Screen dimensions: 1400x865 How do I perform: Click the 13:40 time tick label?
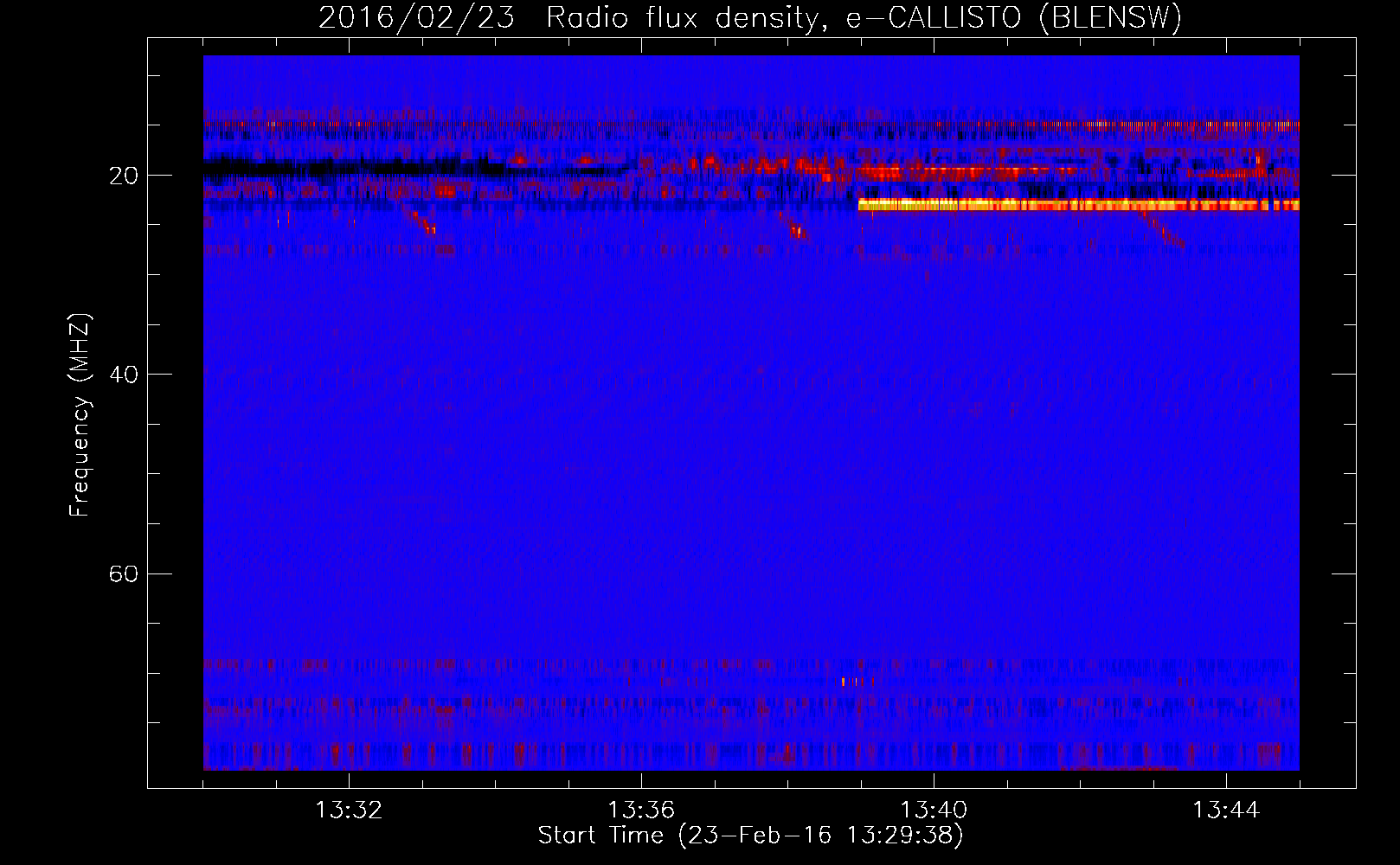tap(934, 811)
